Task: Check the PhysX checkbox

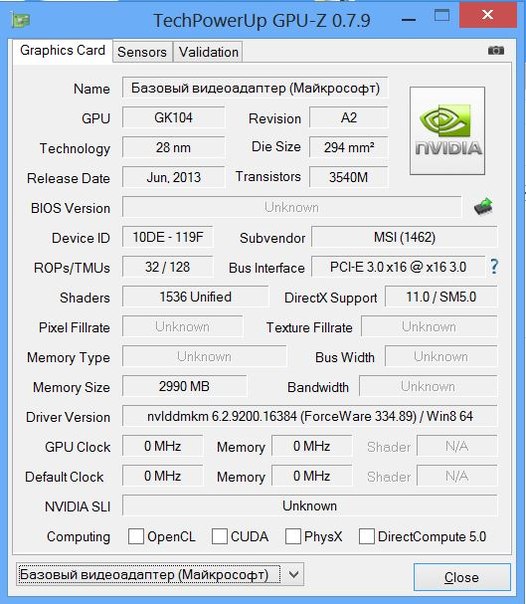Action: (x=293, y=536)
